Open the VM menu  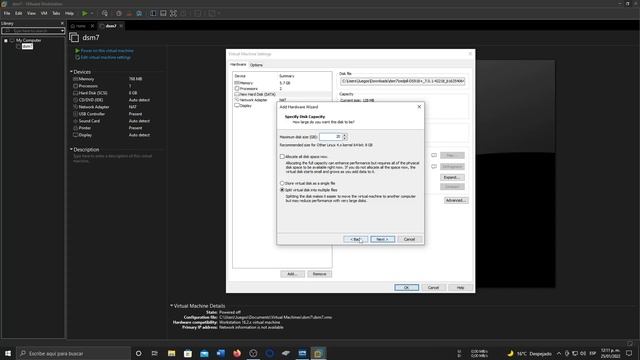click(44, 13)
